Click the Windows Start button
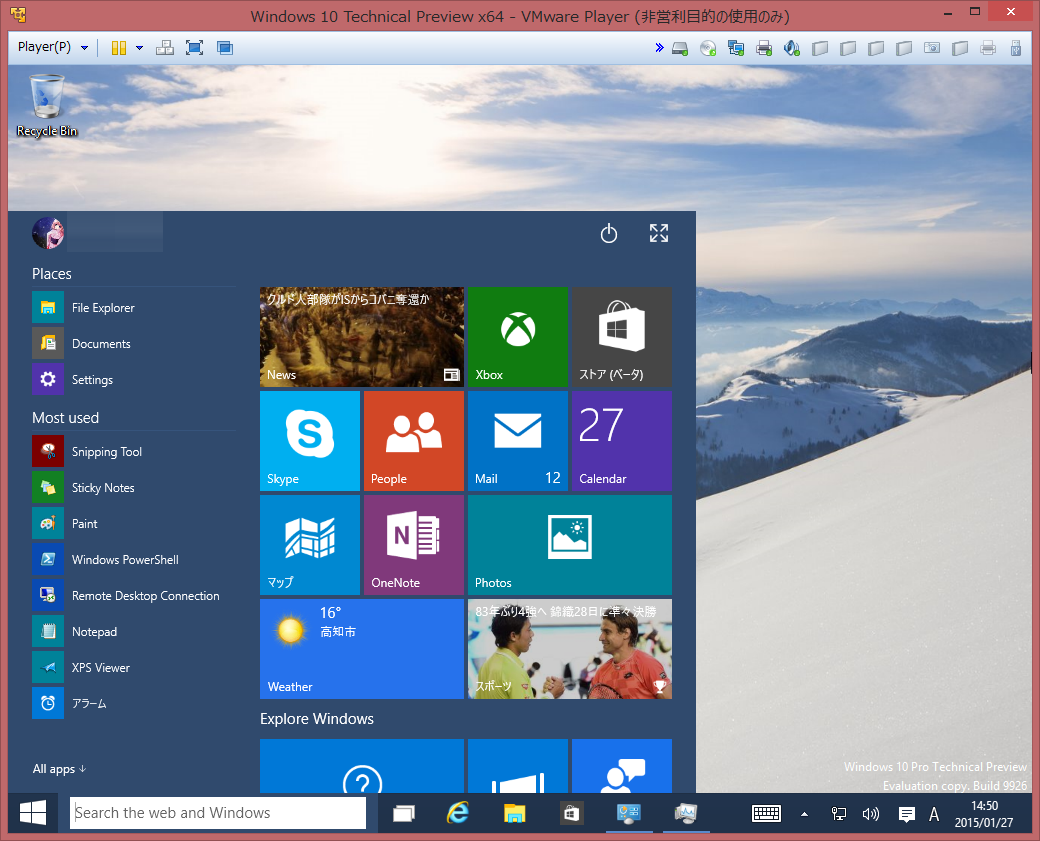Screen dimensions: 1040x841 [x=32, y=812]
